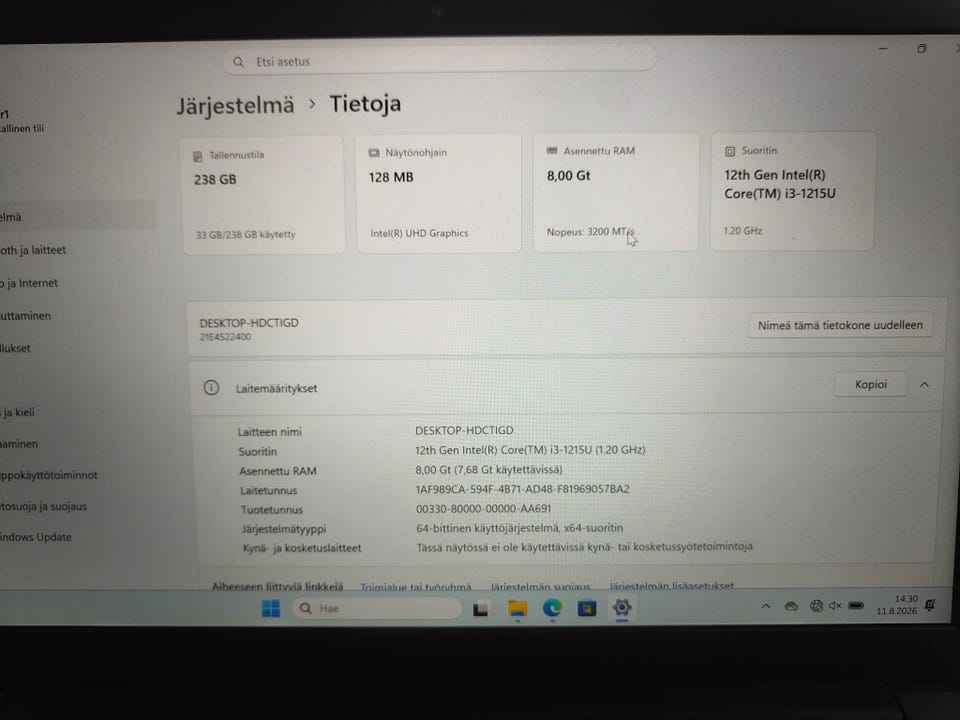Click the Laitetunnus value 1AF989CA-594F-4B71

[522, 489]
